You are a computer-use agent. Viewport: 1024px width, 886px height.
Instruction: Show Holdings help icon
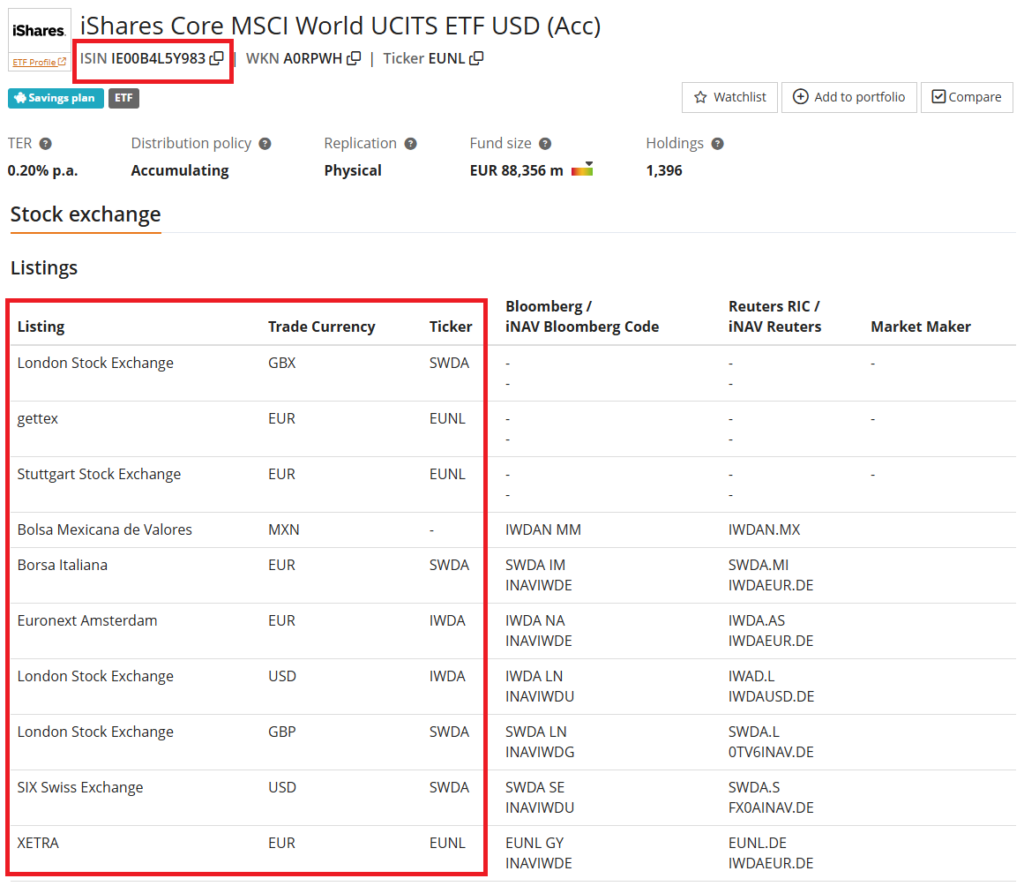[717, 144]
